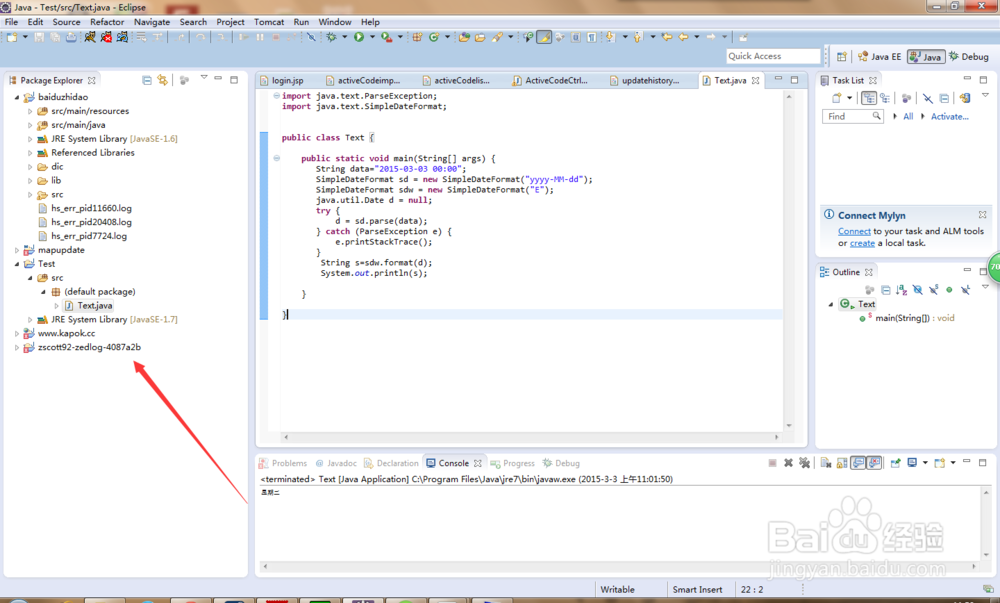
Task: Open the Tomcat menu
Action: pos(269,22)
